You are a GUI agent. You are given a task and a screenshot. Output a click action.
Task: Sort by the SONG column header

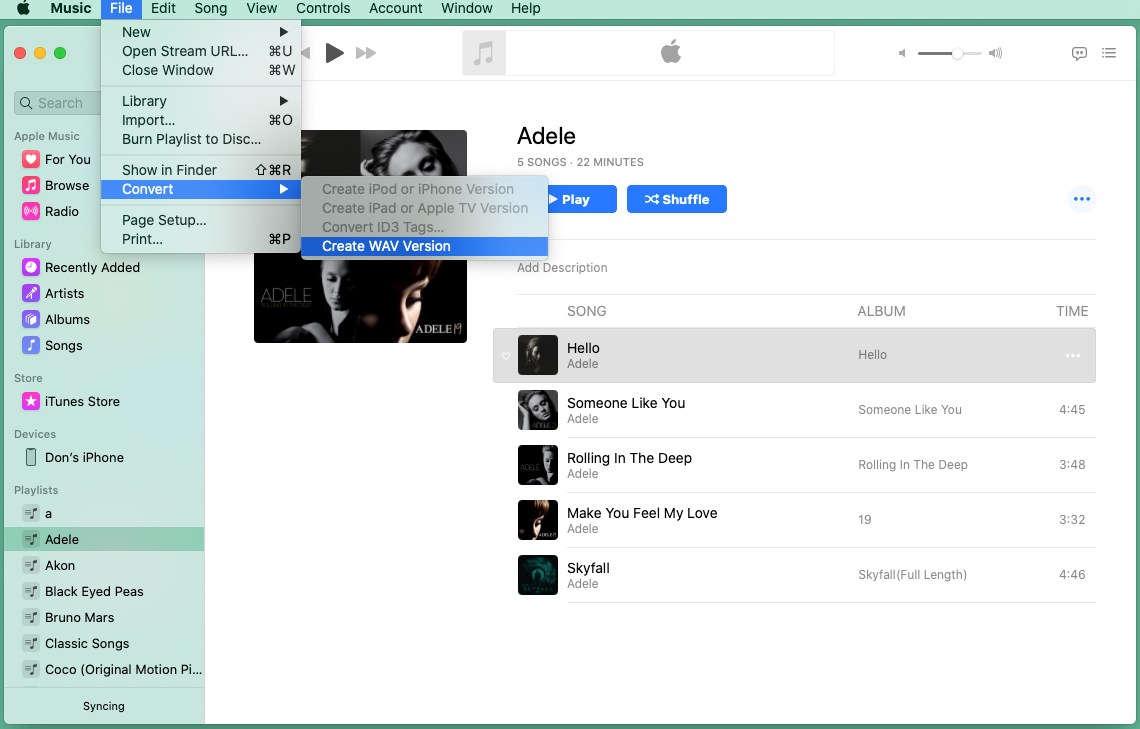coord(587,311)
